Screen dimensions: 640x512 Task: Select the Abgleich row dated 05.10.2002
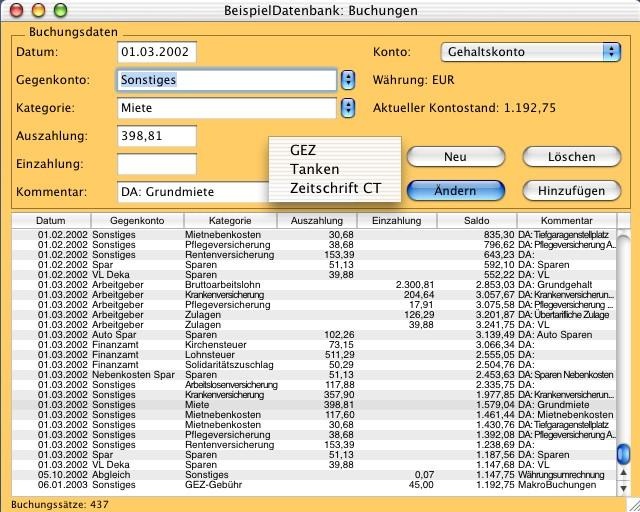click(x=314, y=475)
